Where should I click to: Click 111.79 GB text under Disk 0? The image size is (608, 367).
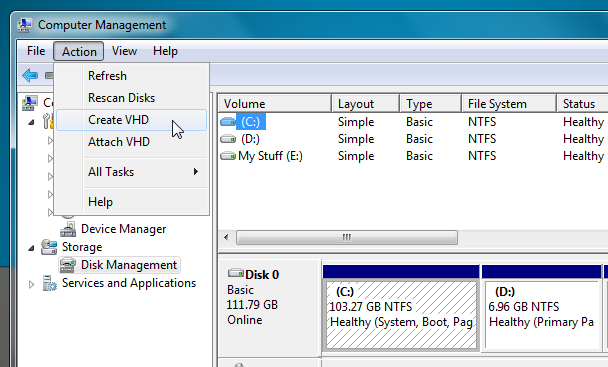252,305
